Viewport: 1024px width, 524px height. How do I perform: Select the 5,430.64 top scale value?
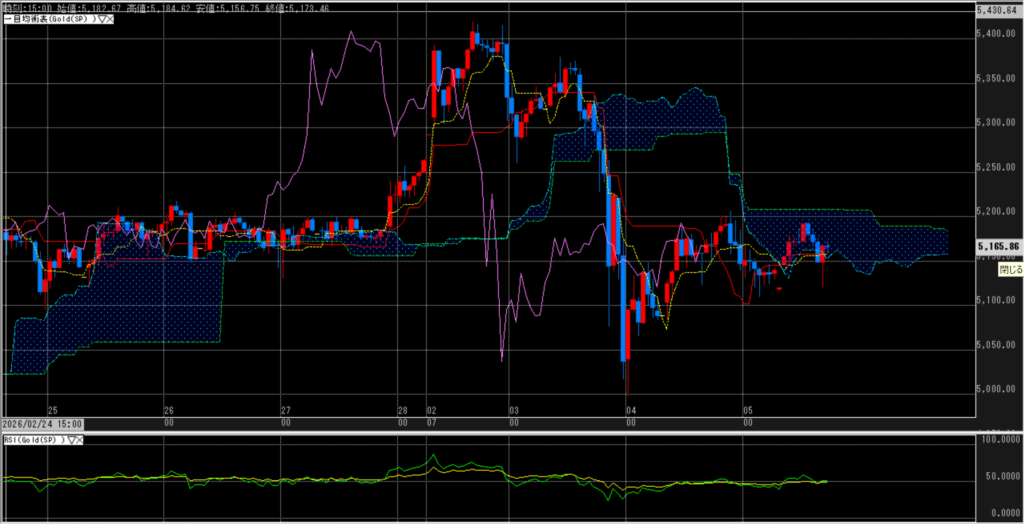[996, 10]
